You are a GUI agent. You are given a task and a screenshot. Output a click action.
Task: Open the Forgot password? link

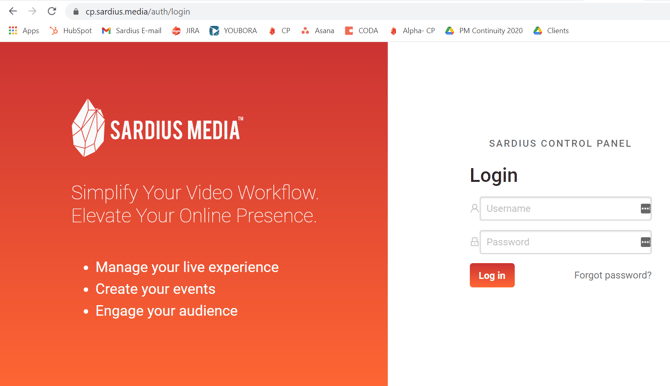click(x=613, y=275)
